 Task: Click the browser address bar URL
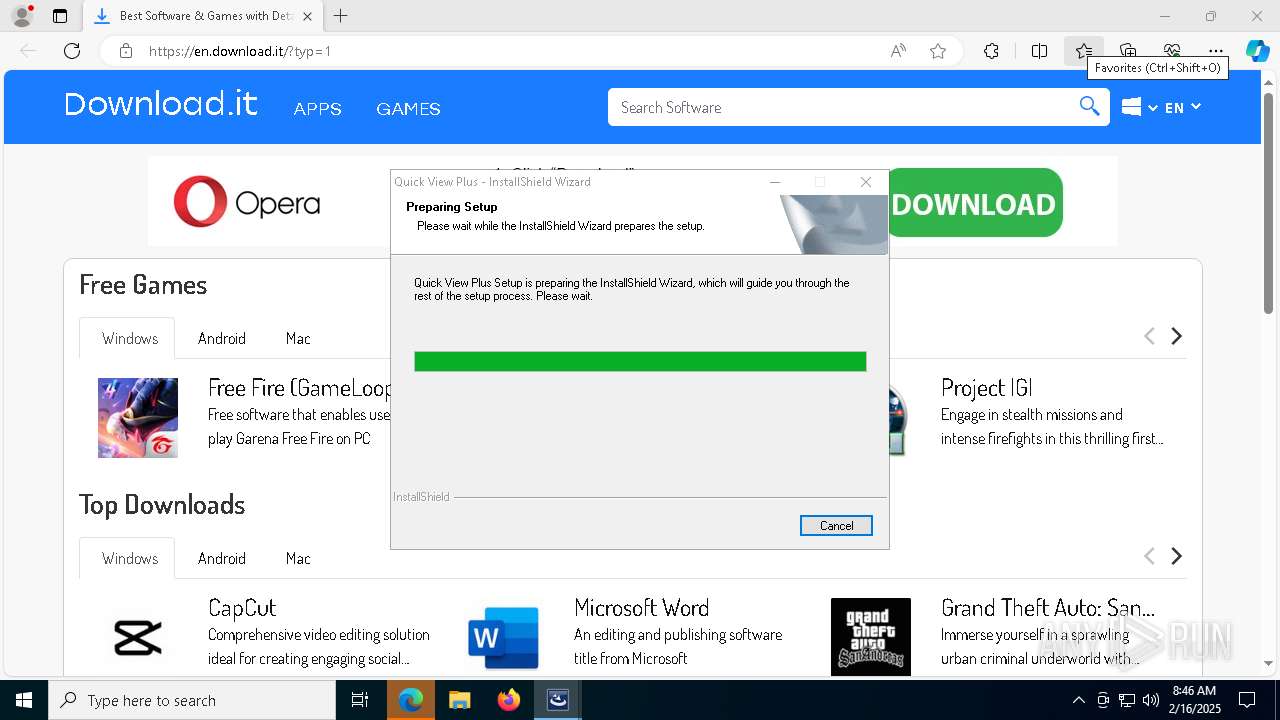tap(240, 51)
